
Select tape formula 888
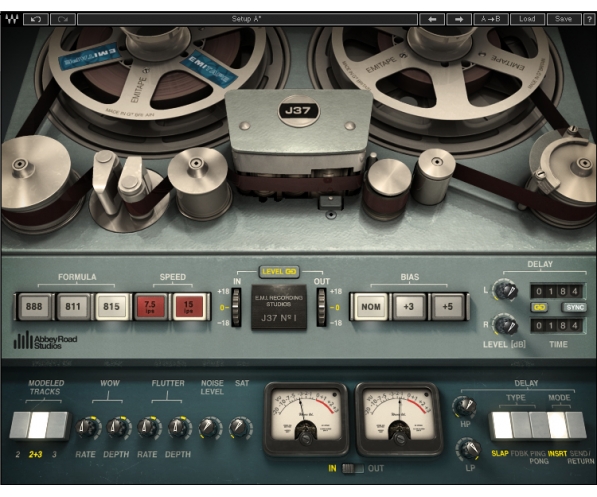pos(34,306)
